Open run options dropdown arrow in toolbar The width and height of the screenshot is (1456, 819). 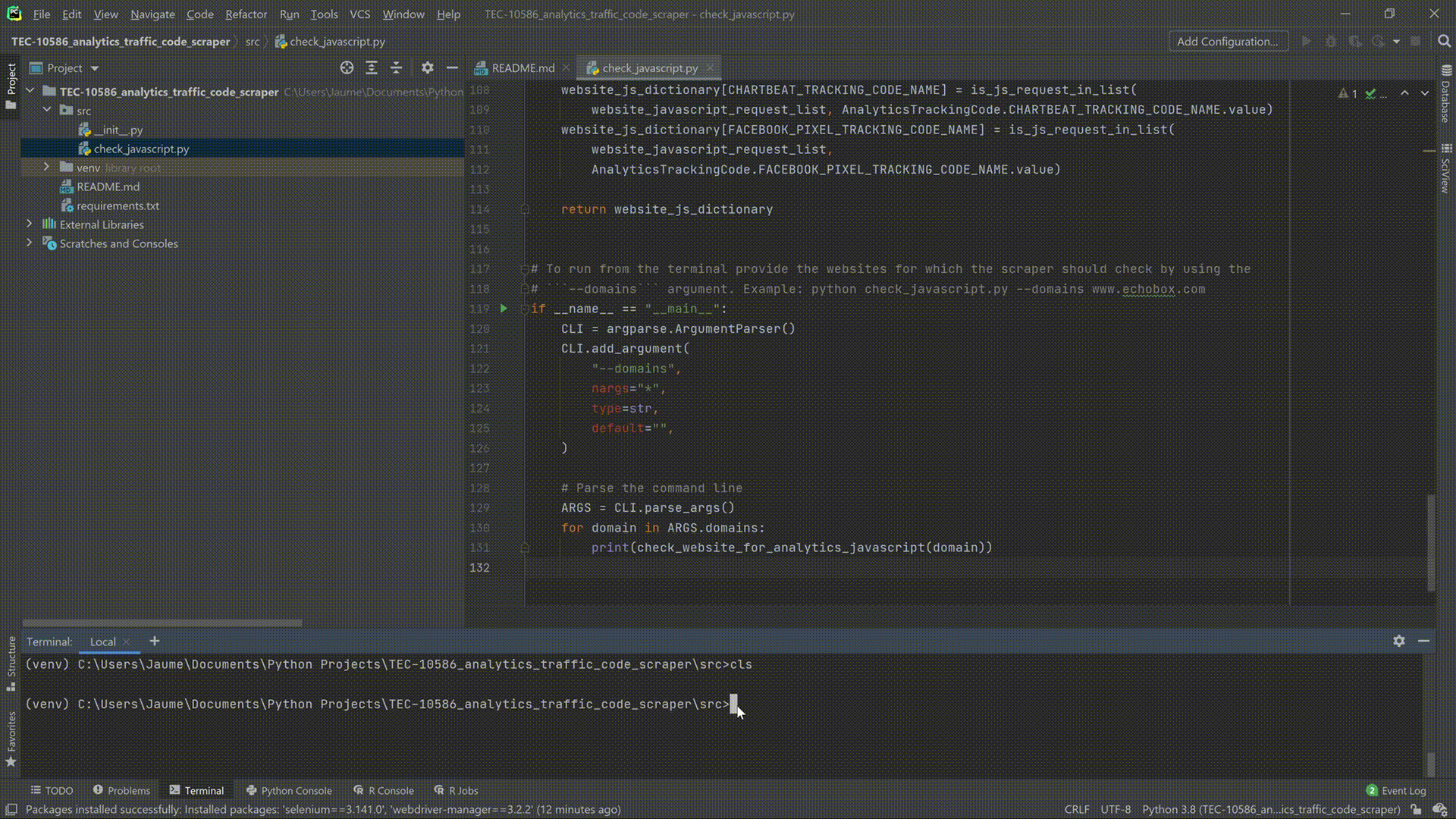click(x=1396, y=42)
